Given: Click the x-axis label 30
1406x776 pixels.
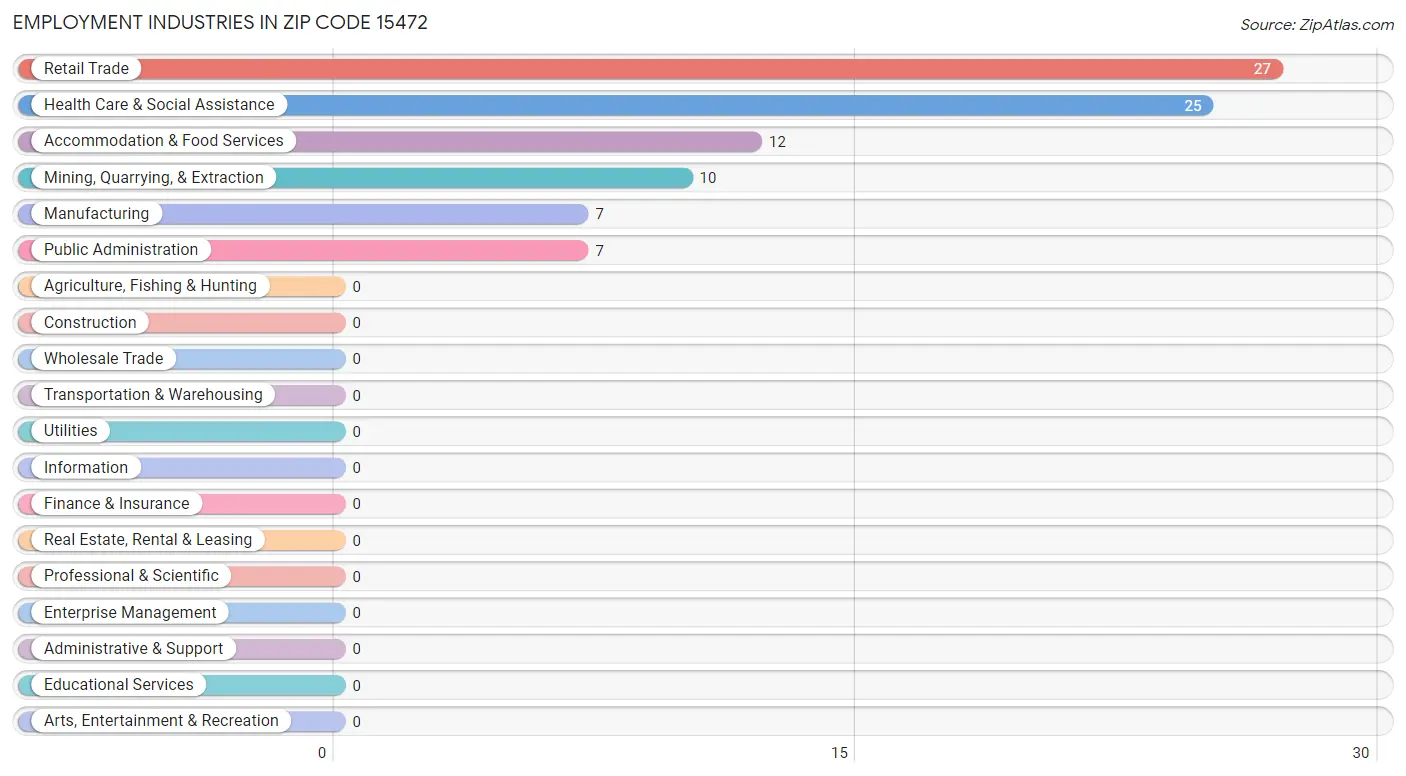Looking at the screenshot, I should (x=1361, y=753).
